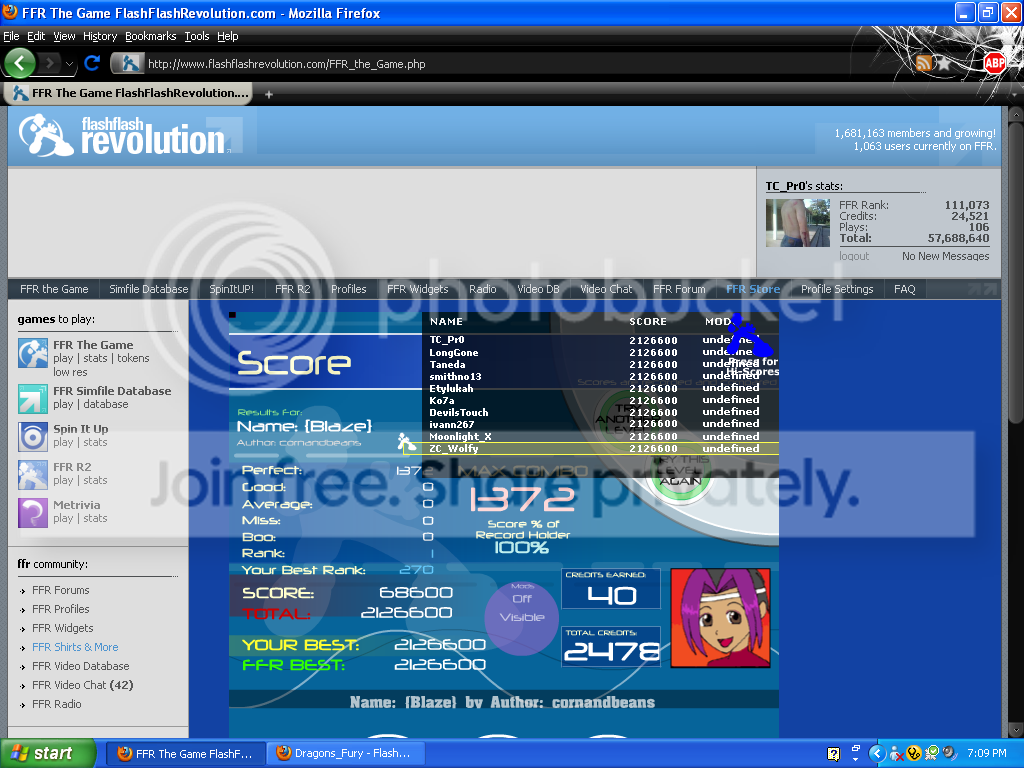Image resolution: width=1024 pixels, height=768 pixels.
Task: Bookmark page using the star icon
Action: (x=942, y=64)
